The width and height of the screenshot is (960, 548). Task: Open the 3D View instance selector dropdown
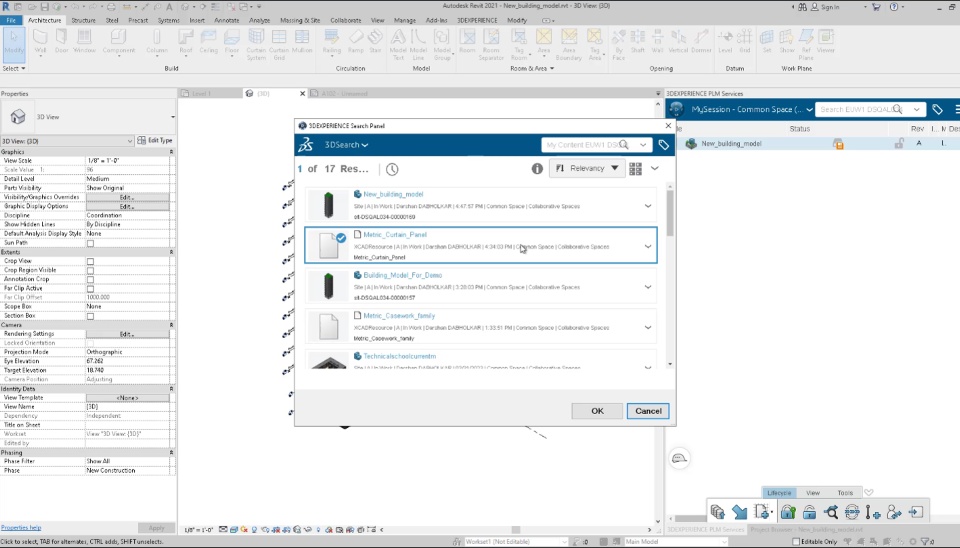pyautogui.click(x=67, y=141)
